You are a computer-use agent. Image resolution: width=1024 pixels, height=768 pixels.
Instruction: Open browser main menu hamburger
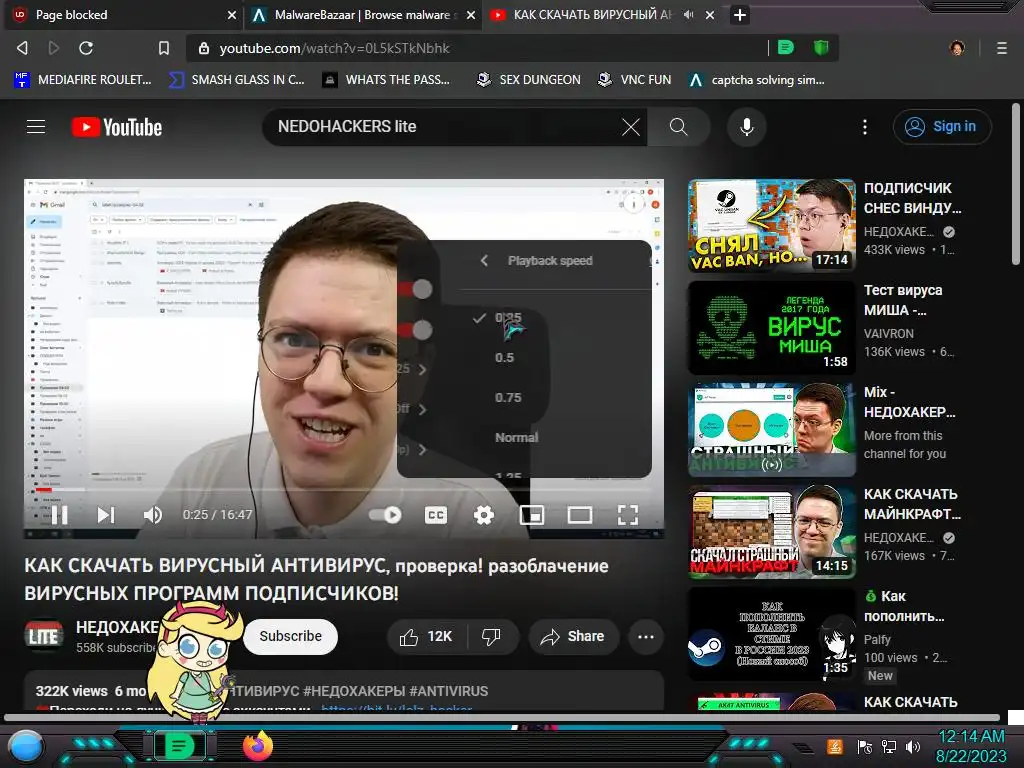point(1001,48)
